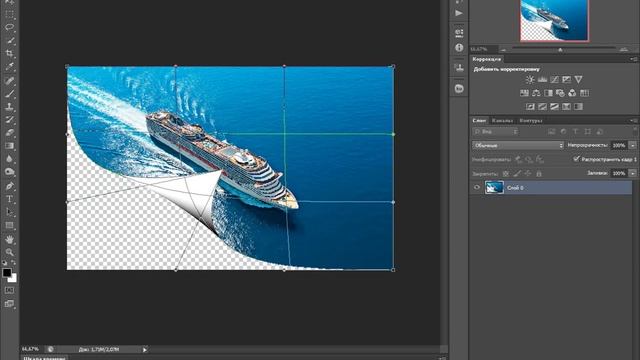Select the Hand tool
The width and height of the screenshot is (640, 360).
pyautogui.click(x=9, y=240)
